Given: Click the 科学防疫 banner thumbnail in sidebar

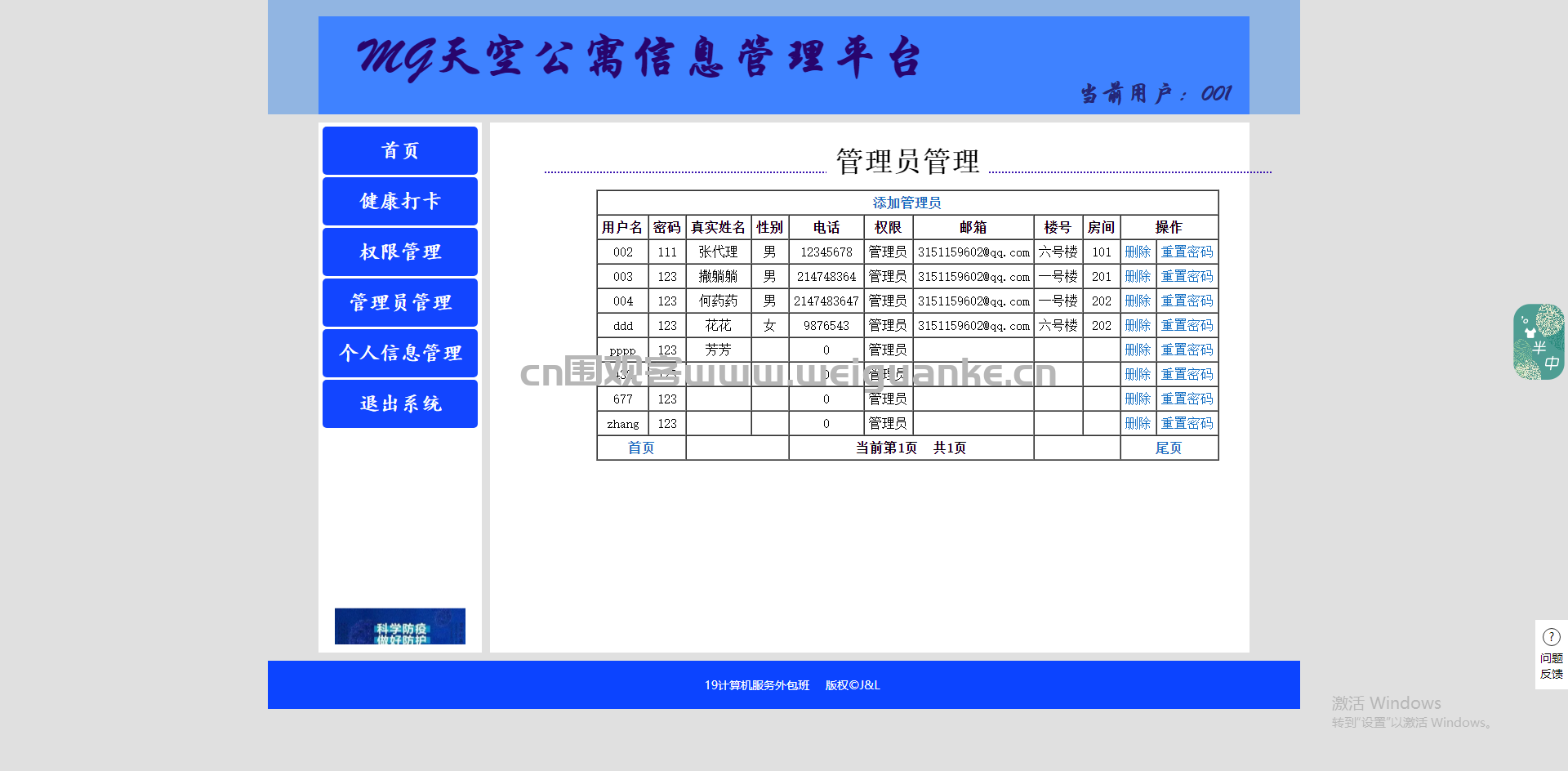Looking at the screenshot, I should point(400,626).
